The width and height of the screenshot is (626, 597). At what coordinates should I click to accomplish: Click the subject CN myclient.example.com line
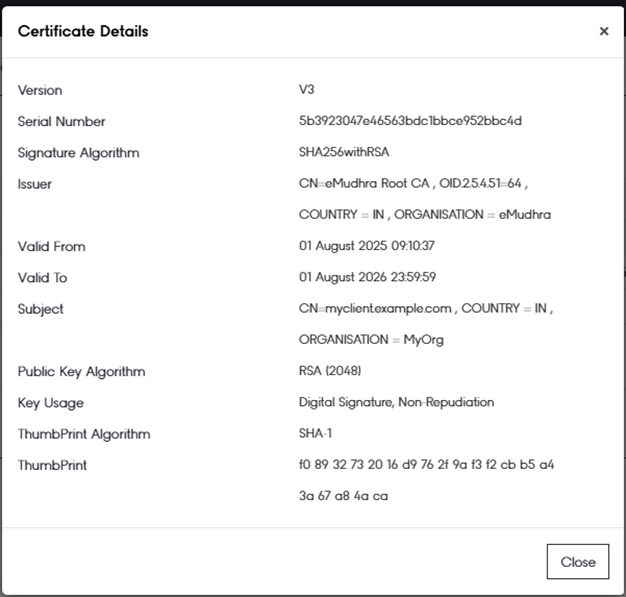(425, 309)
